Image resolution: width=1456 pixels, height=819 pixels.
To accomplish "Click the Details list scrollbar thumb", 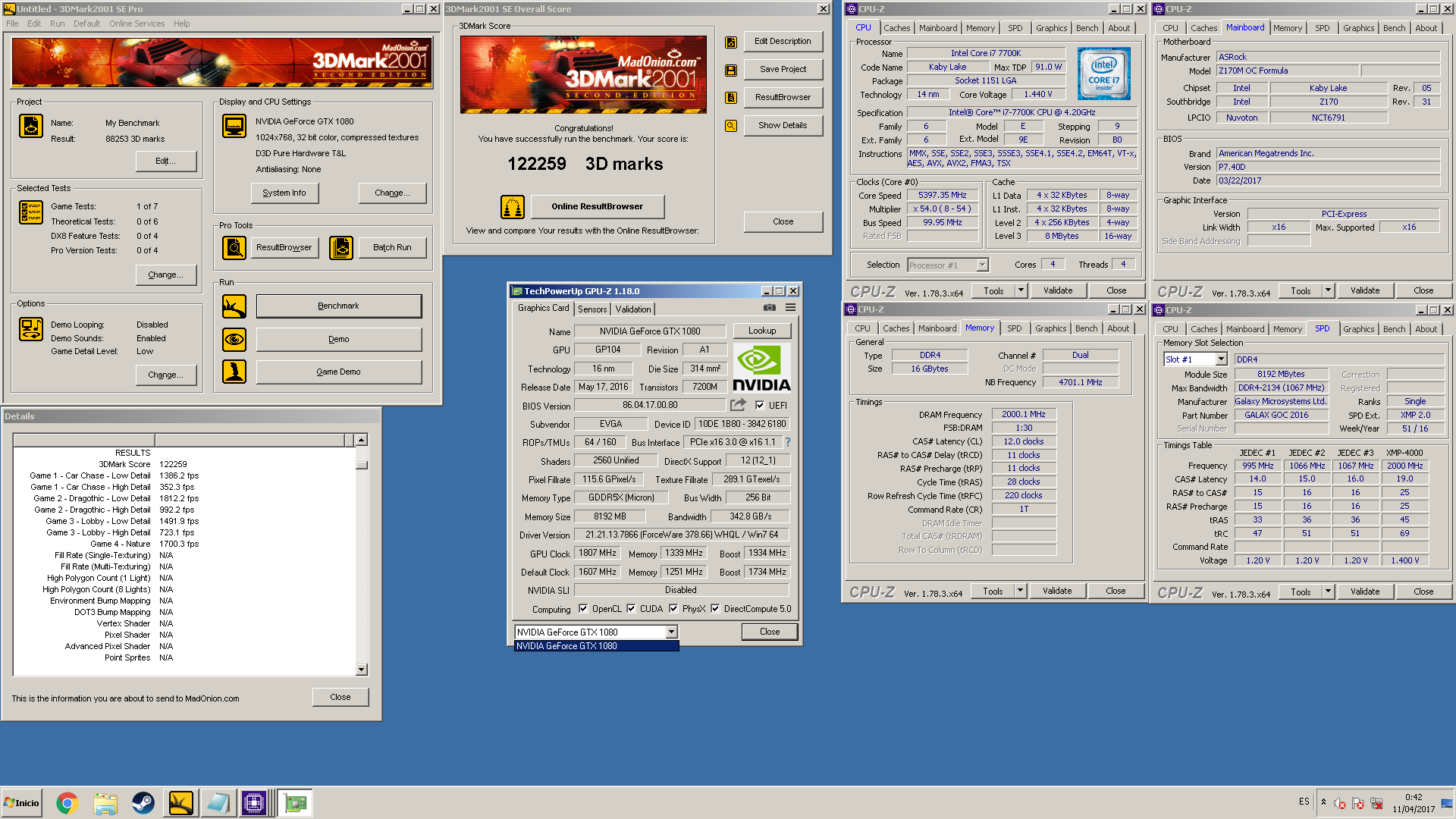I will tap(362, 464).
